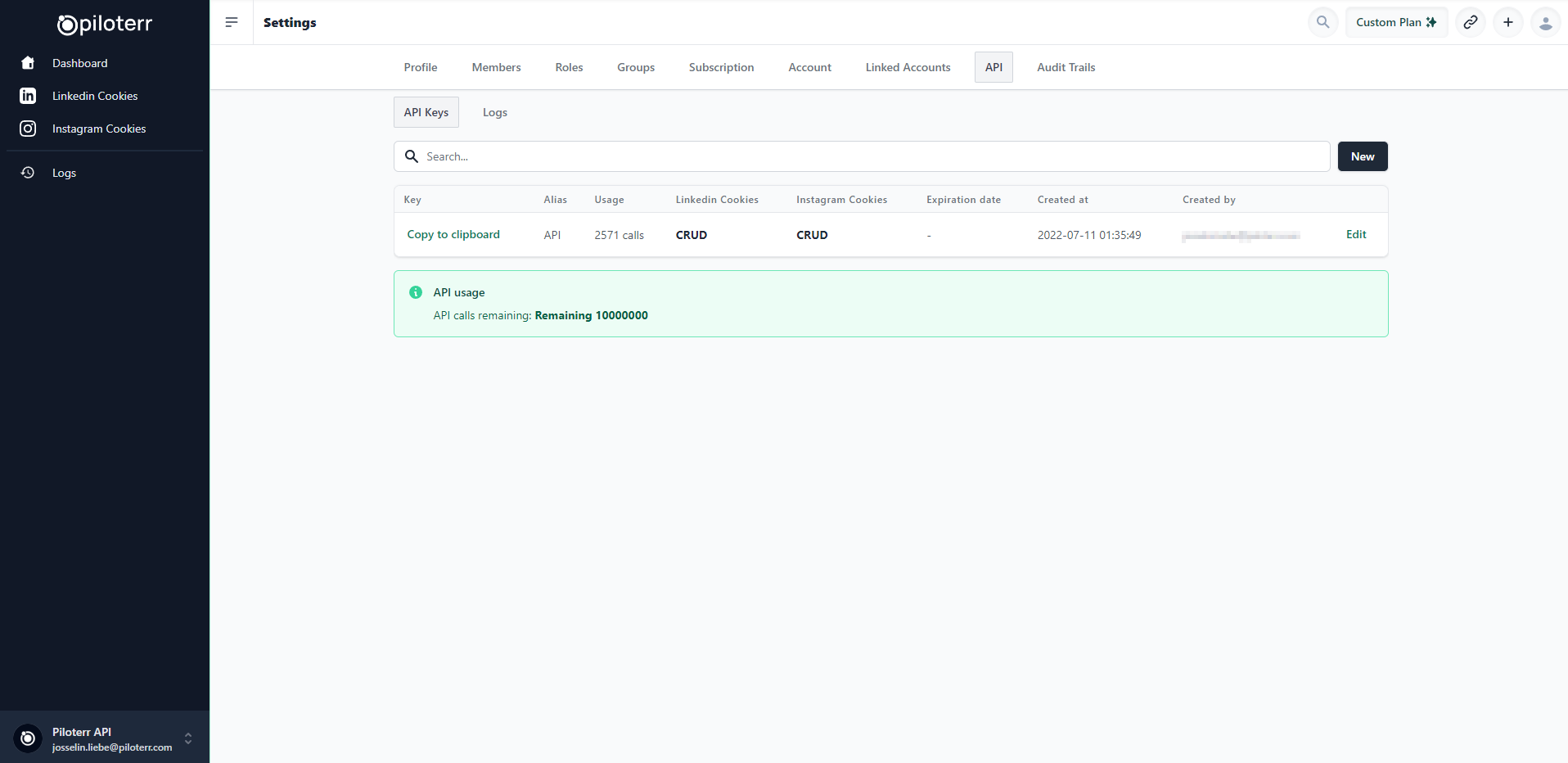Click the link icon in the top bar

[1471, 22]
